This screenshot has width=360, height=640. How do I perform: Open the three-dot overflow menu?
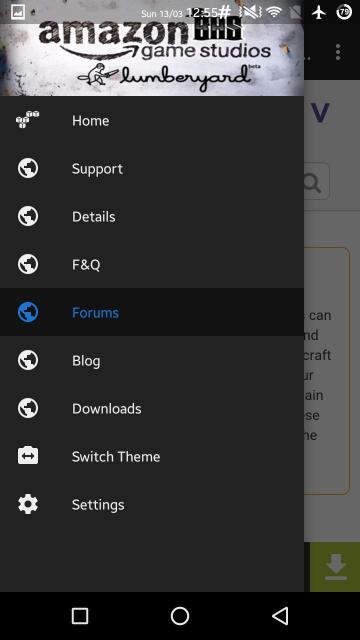pos(338,52)
